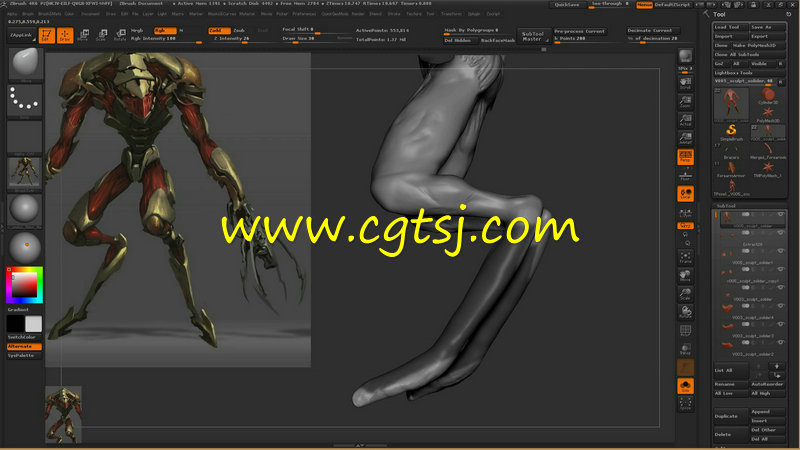Select the Merged_Forearms tool
The height and width of the screenshot is (450, 800).
768,151
